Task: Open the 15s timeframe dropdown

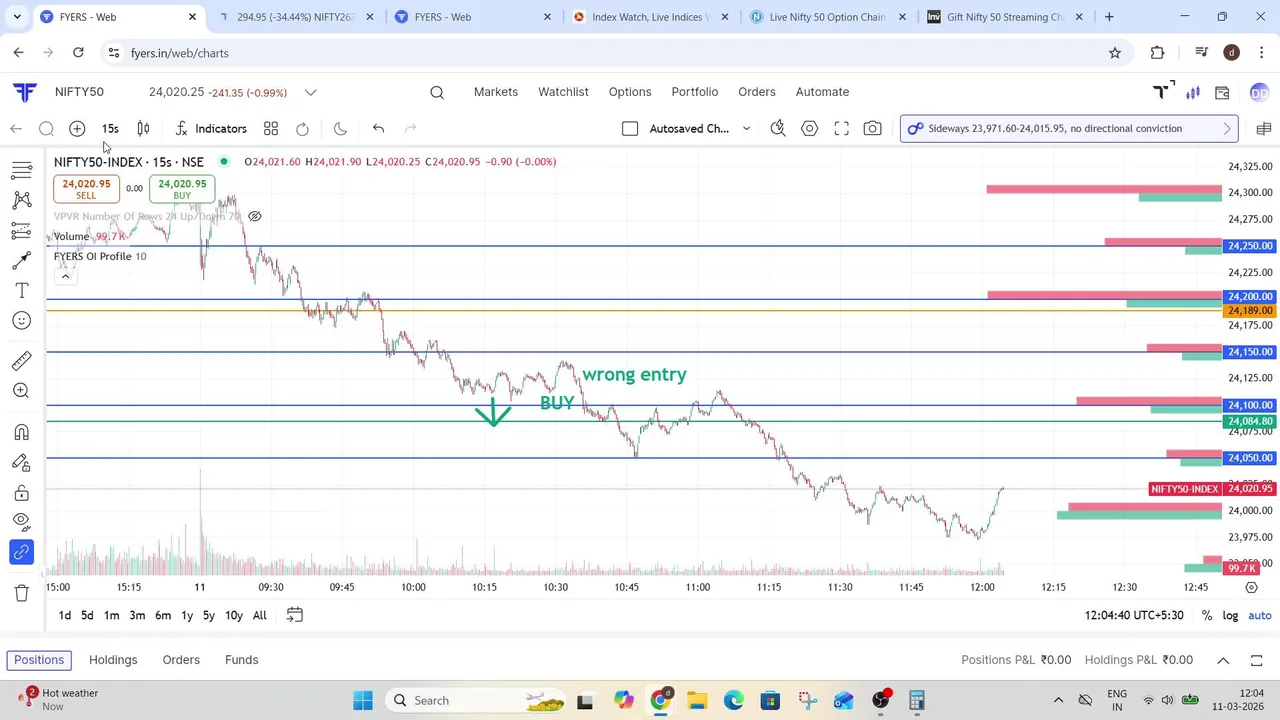Action: 110,128
